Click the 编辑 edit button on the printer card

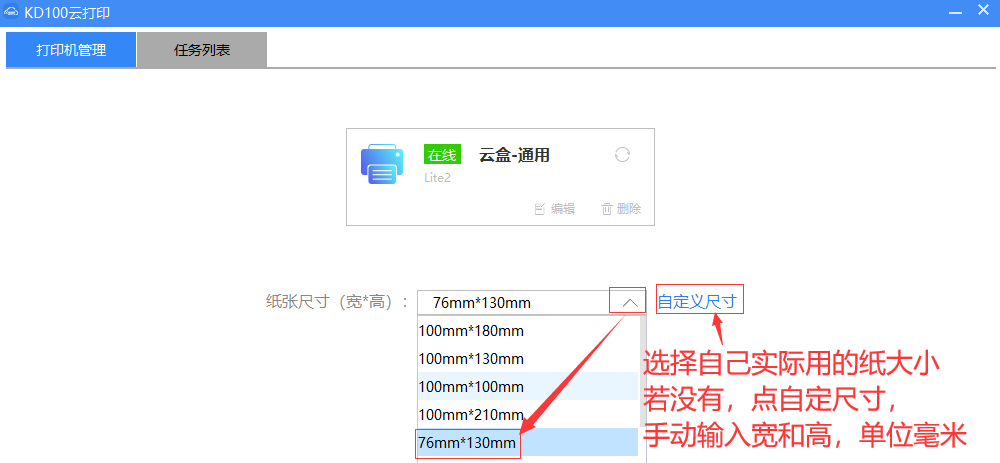click(x=554, y=209)
